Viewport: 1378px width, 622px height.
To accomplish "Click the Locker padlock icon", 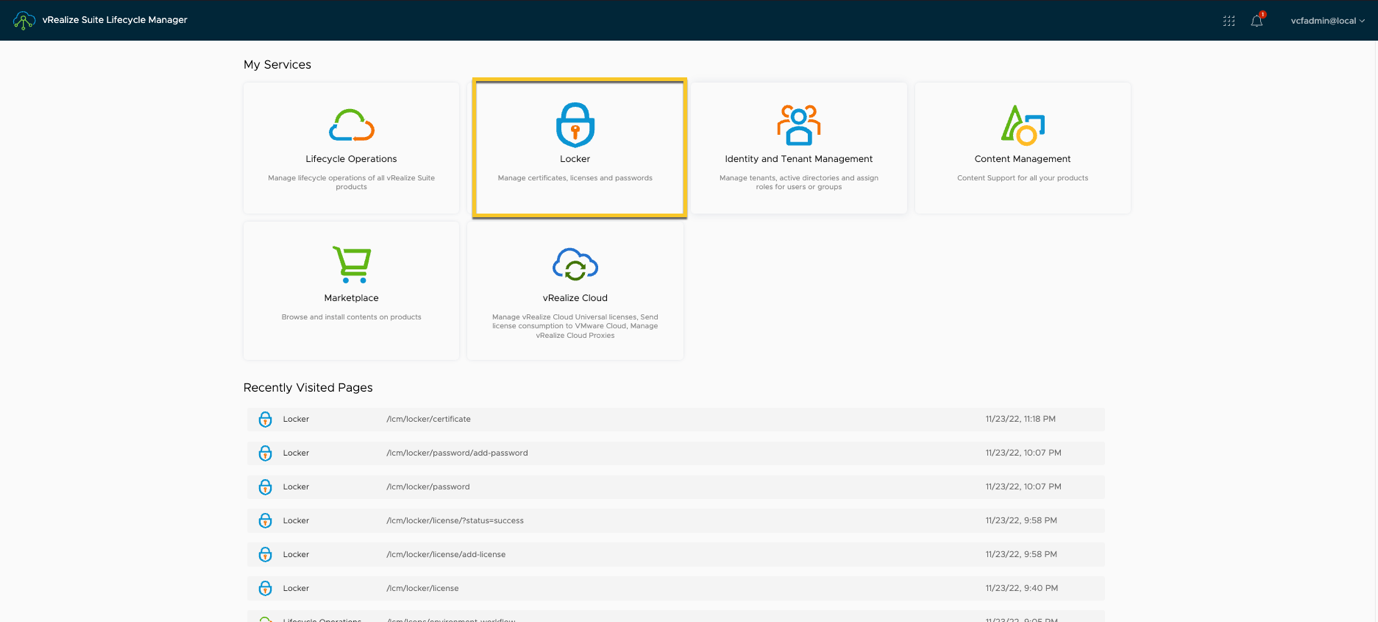I will click(575, 124).
